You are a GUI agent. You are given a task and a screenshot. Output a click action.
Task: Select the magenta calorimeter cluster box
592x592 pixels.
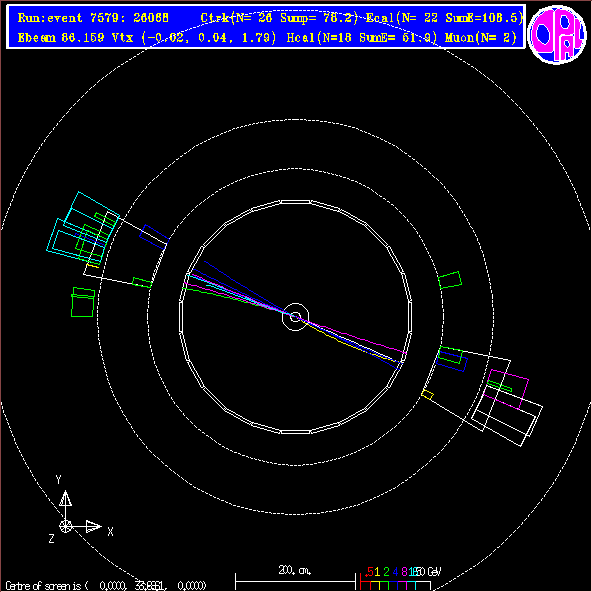[506, 390]
